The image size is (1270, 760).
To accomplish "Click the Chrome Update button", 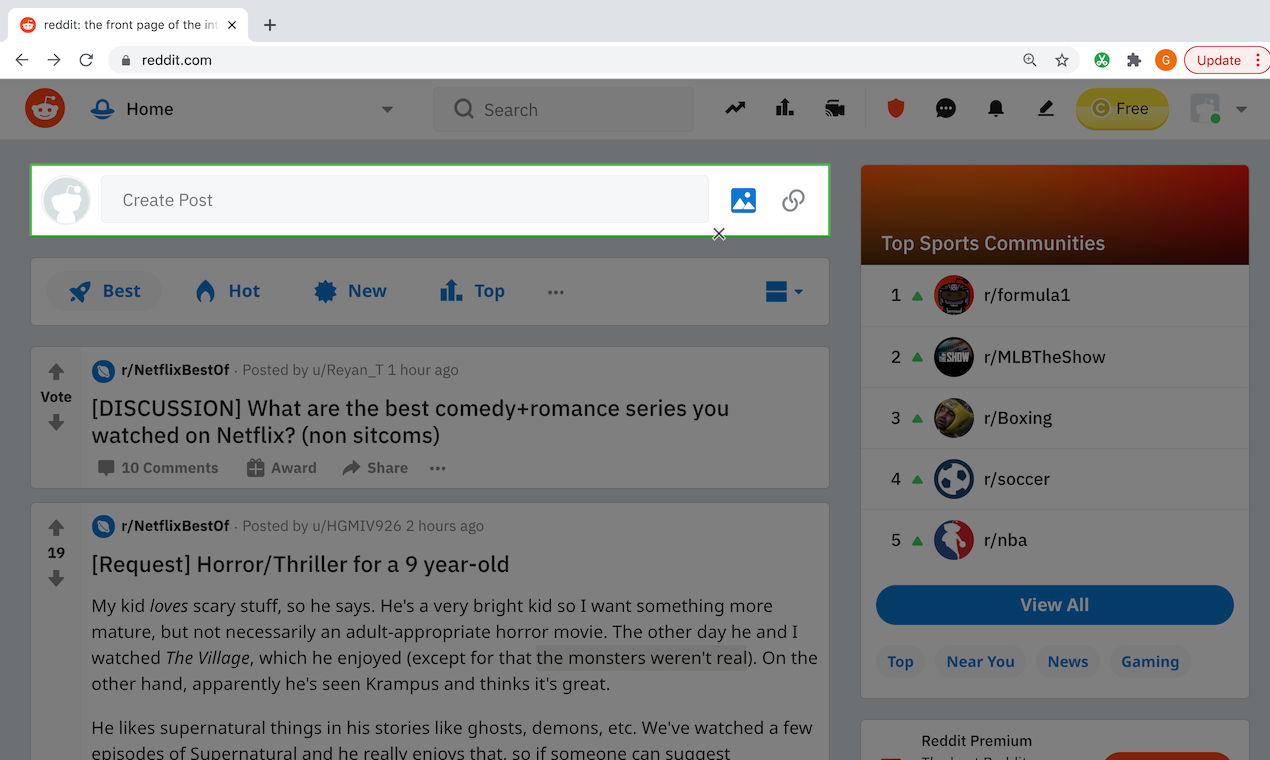I will click(x=1225, y=60).
